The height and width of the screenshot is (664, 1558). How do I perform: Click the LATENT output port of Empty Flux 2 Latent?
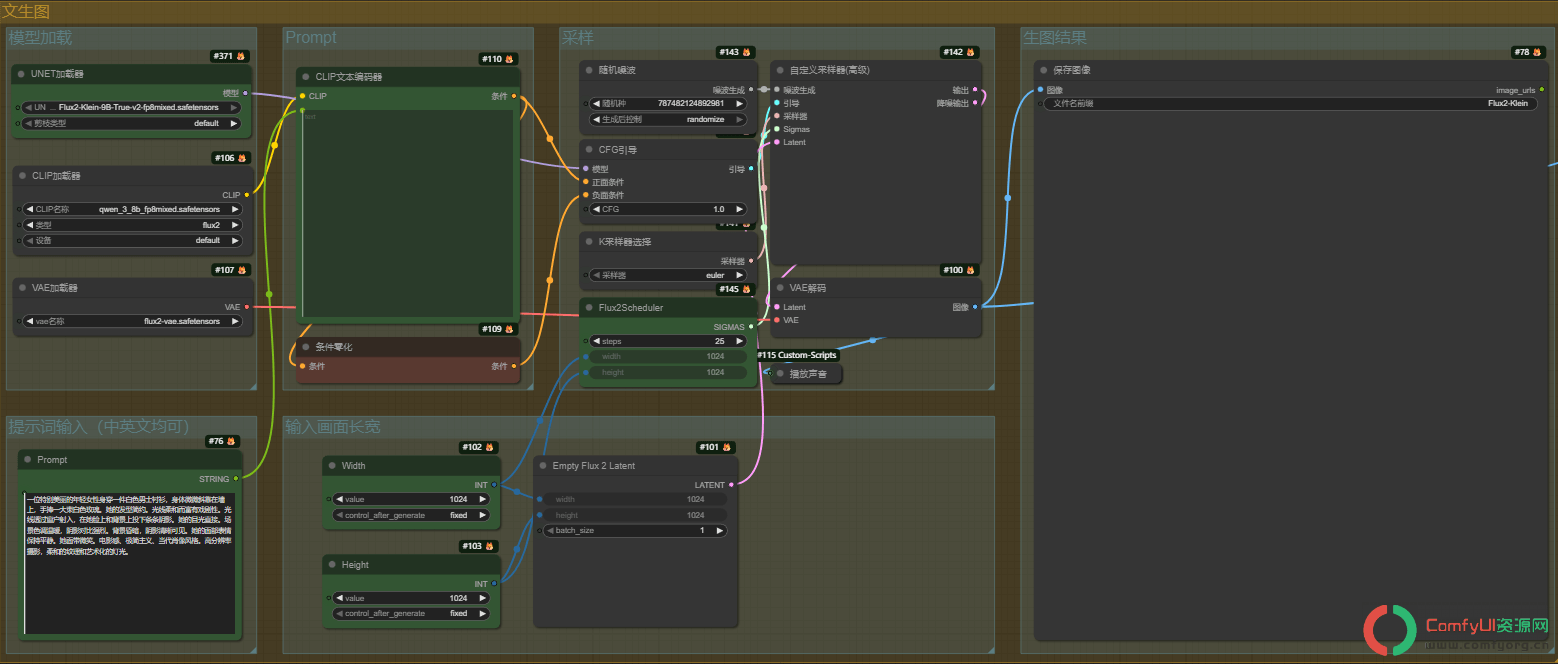[731, 485]
